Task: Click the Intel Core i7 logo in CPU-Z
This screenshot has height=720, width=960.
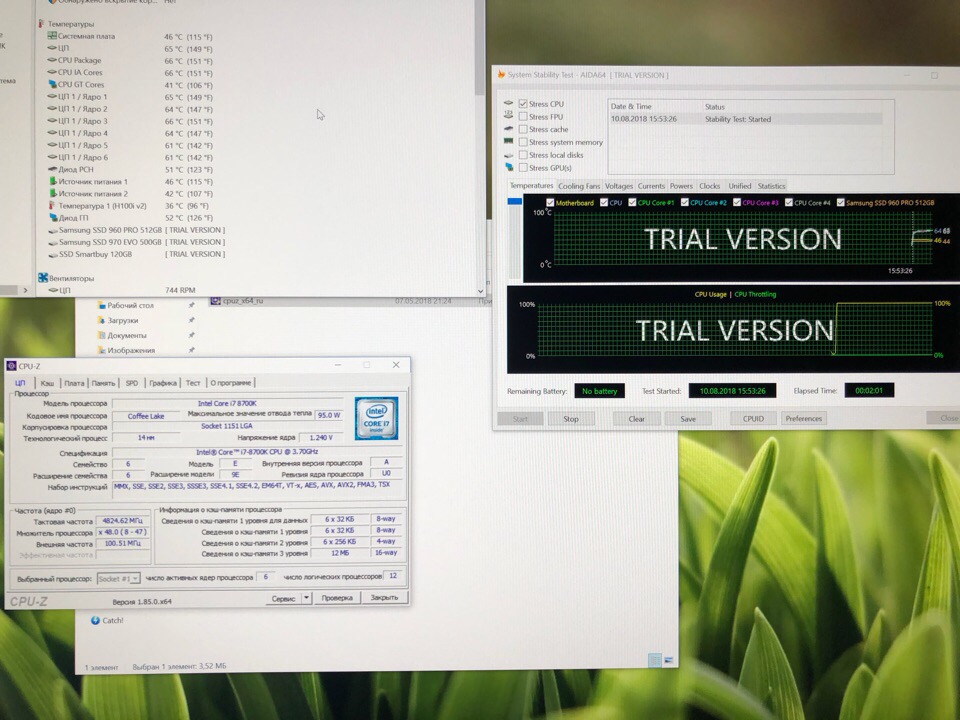Action: [x=376, y=418]
